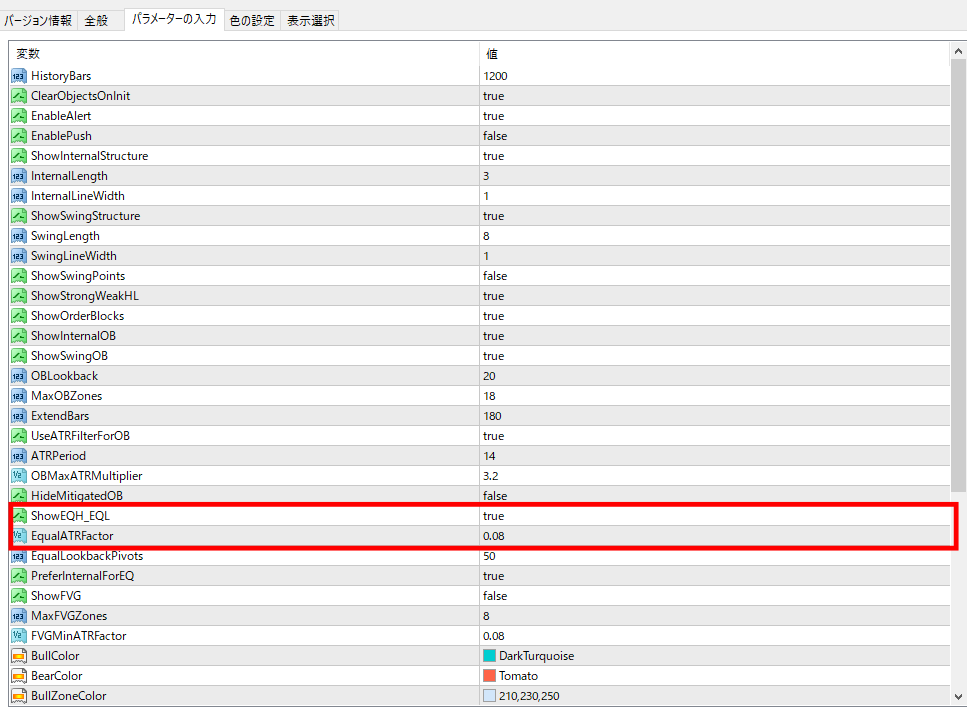Toggle the ShowSwingPoints false value
Image resolution: width=967 pixels, height=709 pixels.
[494, 276]
